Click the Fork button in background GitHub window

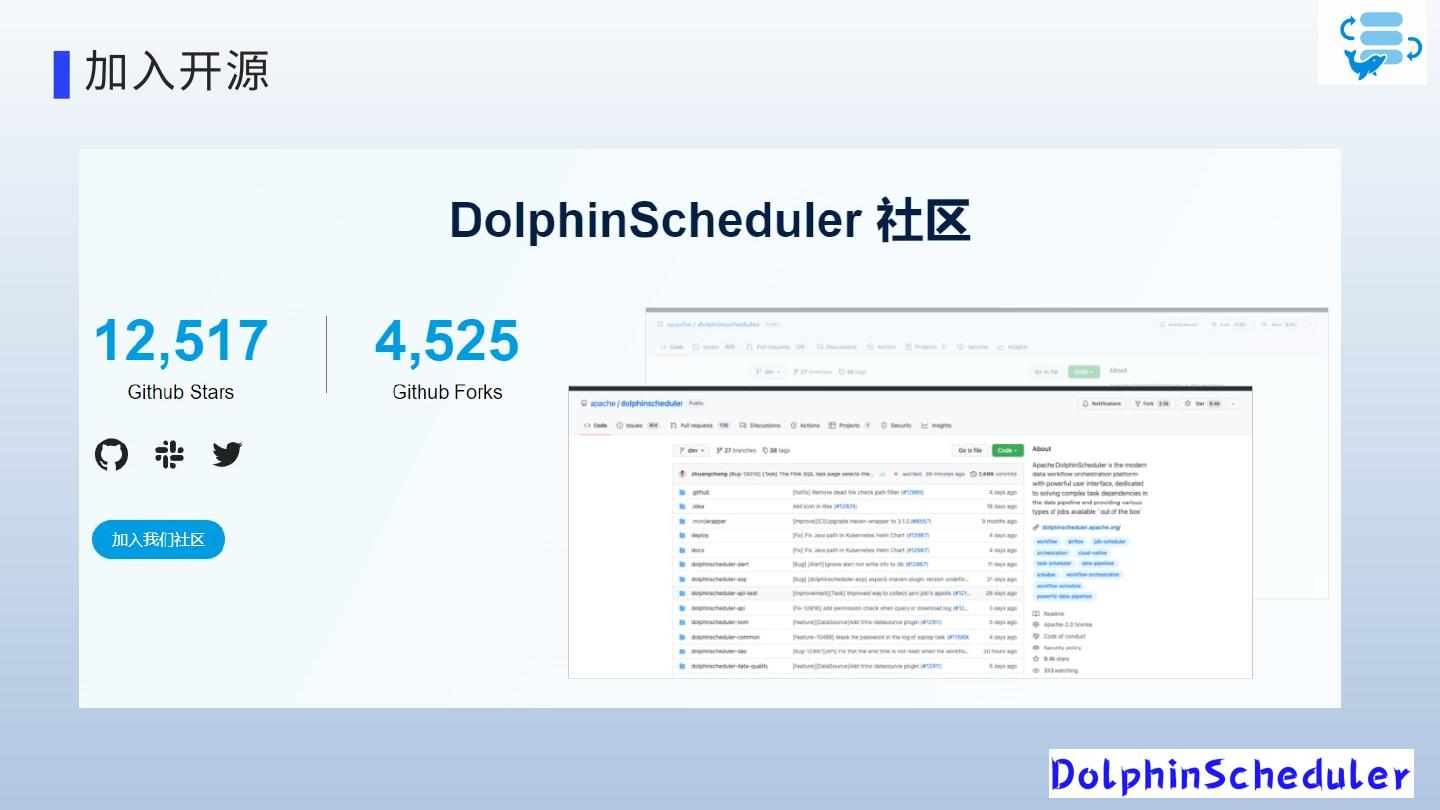(1230, 325)
